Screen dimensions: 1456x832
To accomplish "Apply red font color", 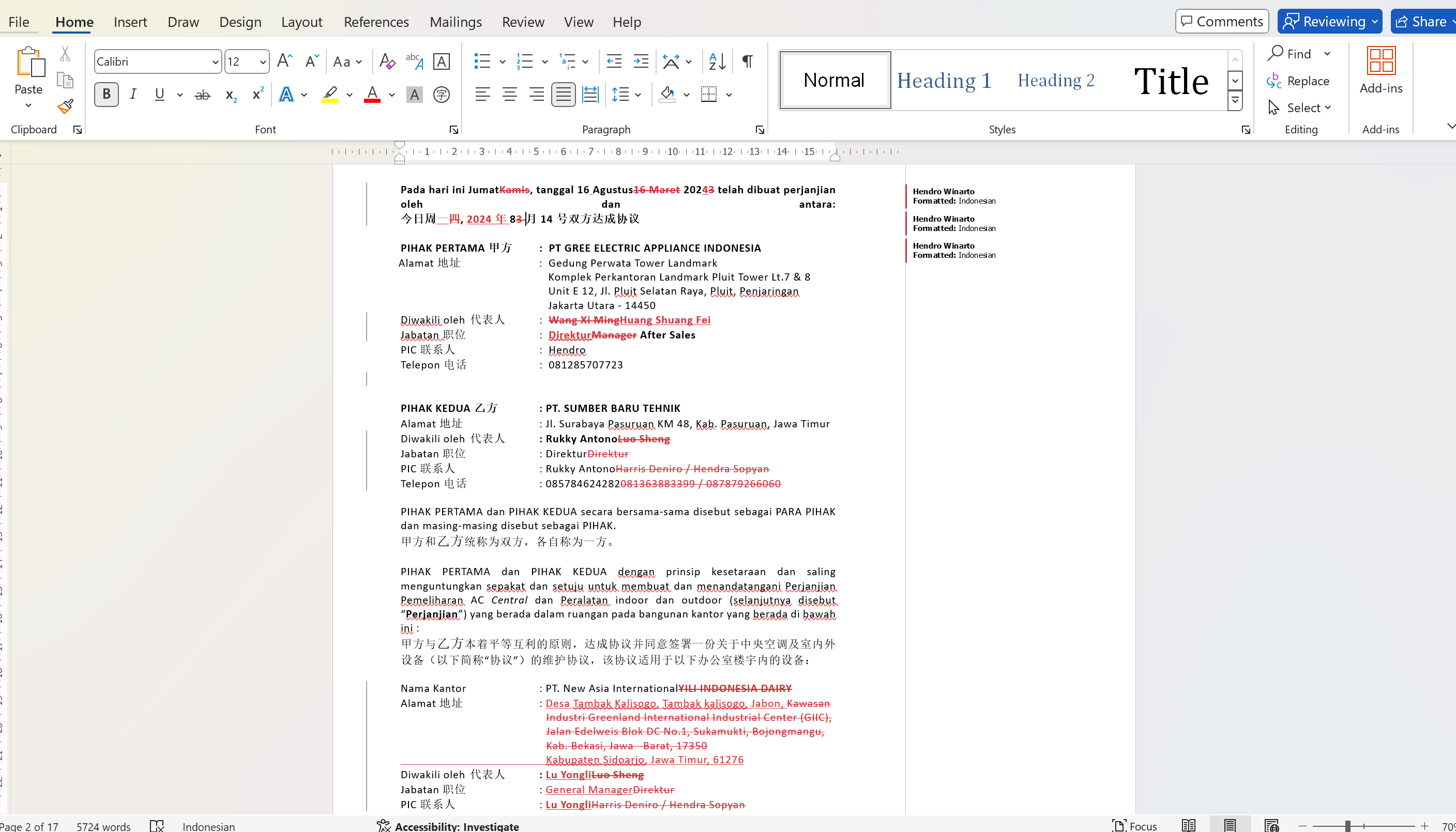I will pyautogui.click(x=372, y=94).
